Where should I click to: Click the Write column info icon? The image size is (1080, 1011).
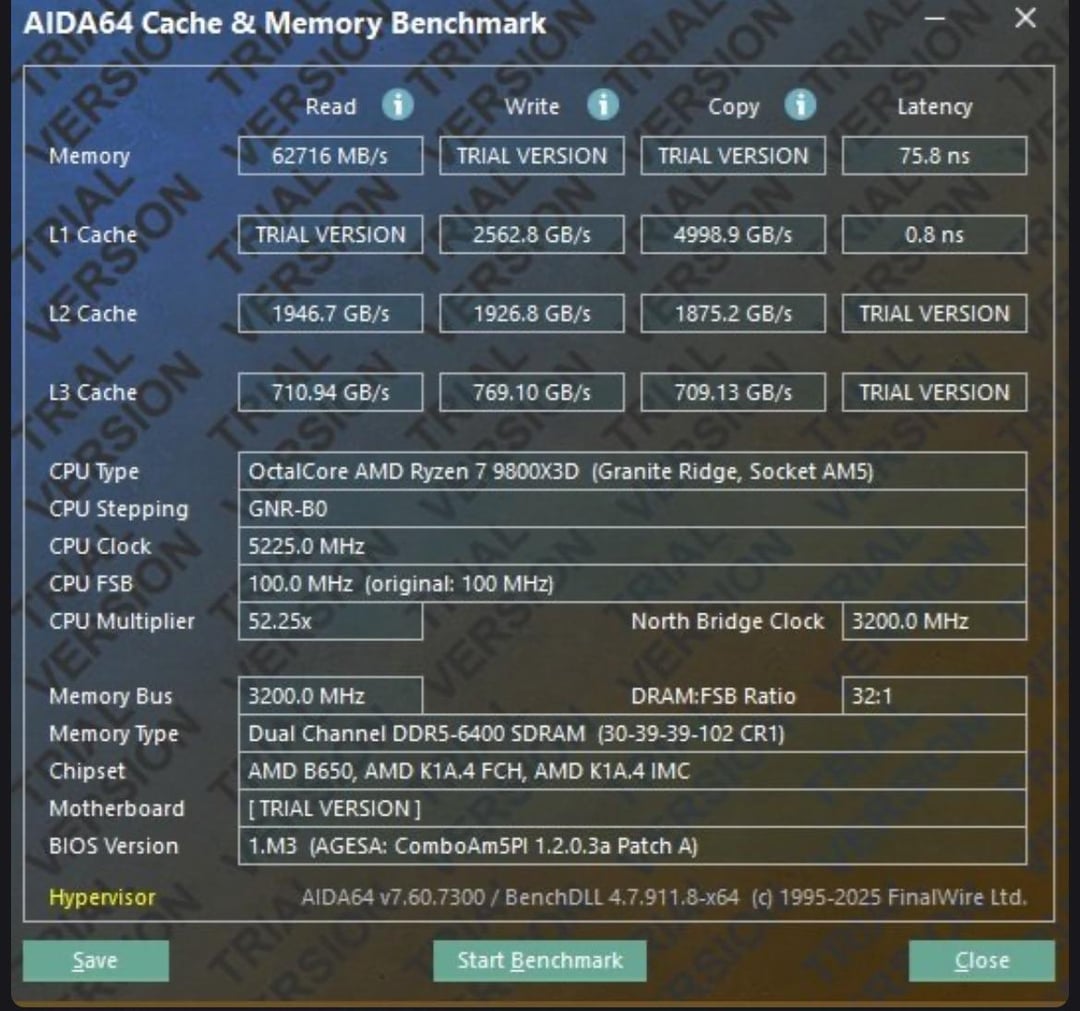(603, 105)
